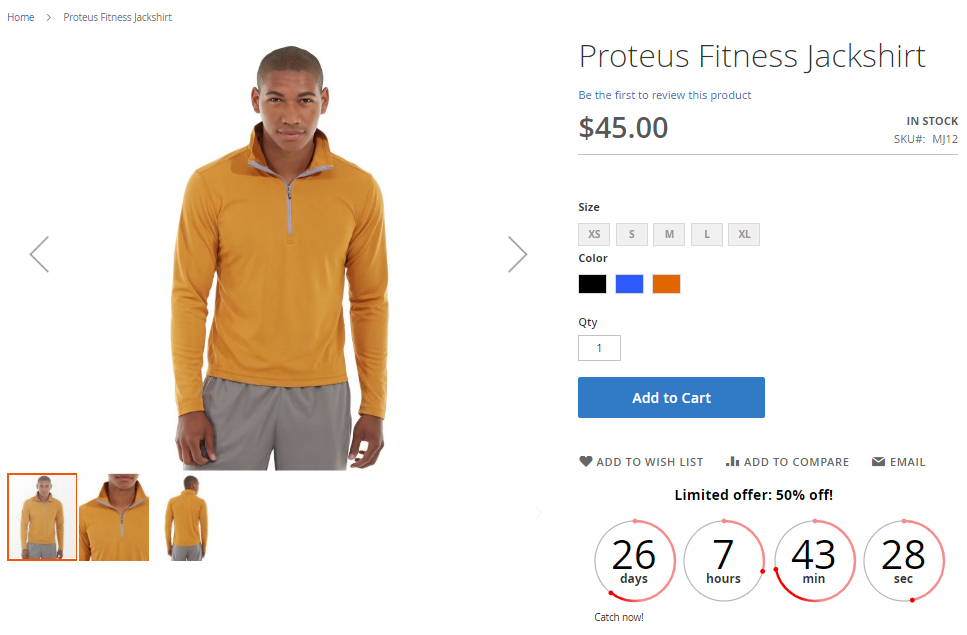Select size XL option
This screenshot has width=967, height=635.
click(x=744, y=235)
